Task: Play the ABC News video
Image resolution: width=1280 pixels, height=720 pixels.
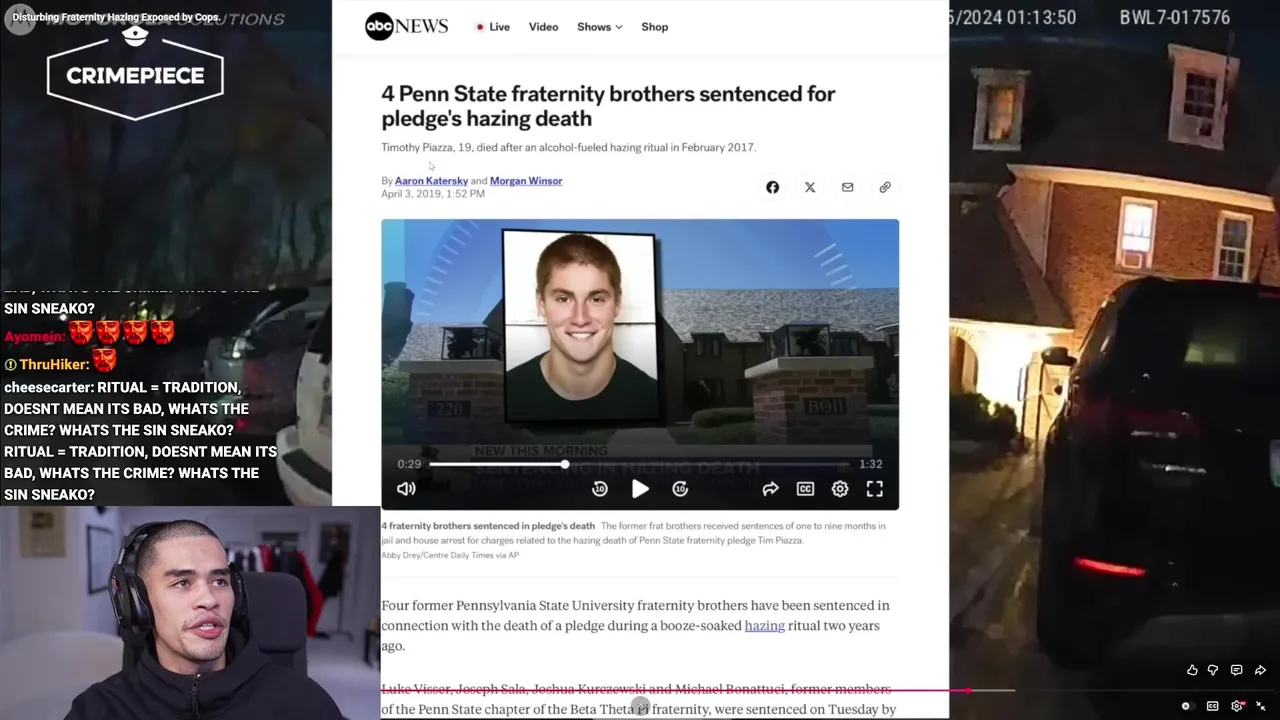Action: (640, 489)
